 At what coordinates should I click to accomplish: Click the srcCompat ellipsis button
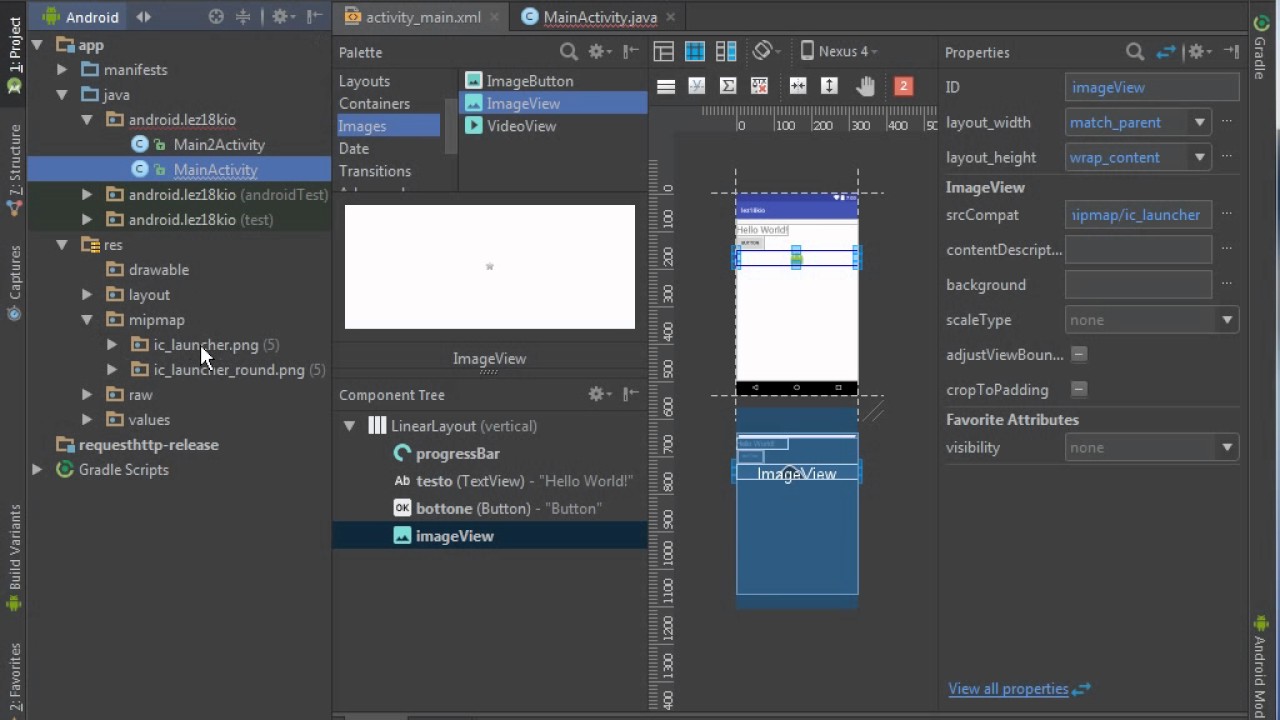1227,214
